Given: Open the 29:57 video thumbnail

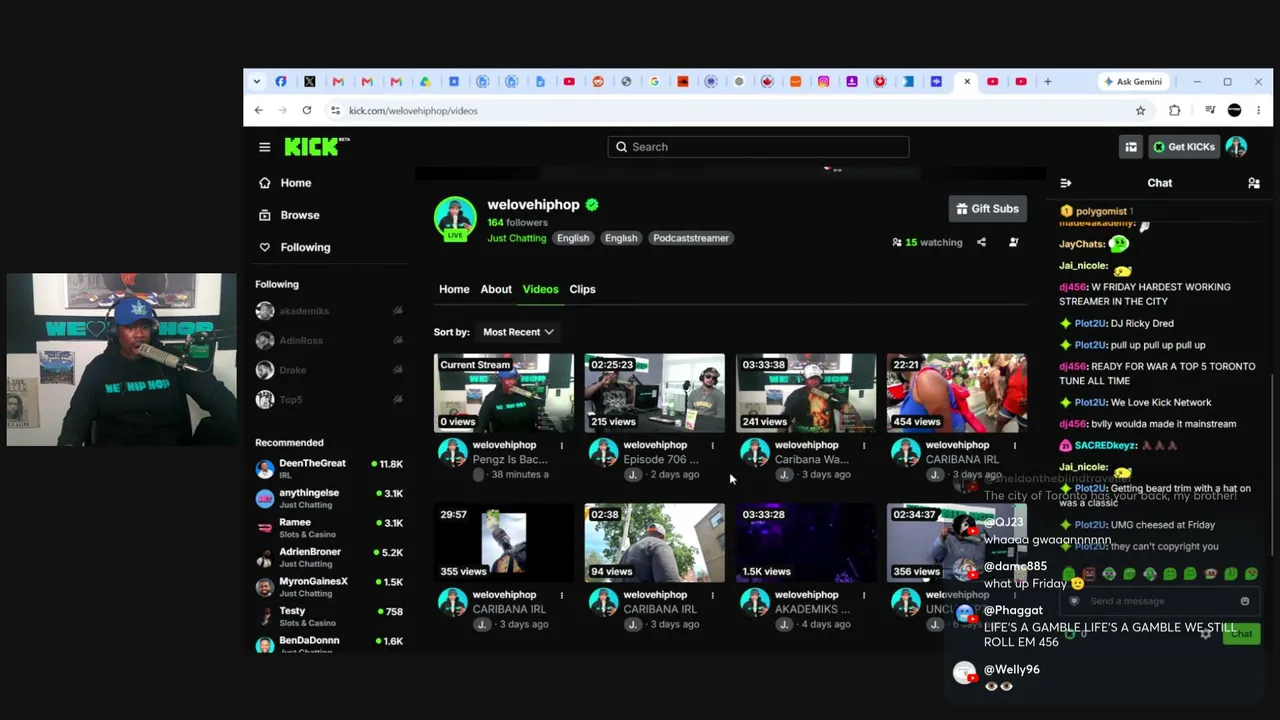Looking at the screenshot, I should [504, 543].
